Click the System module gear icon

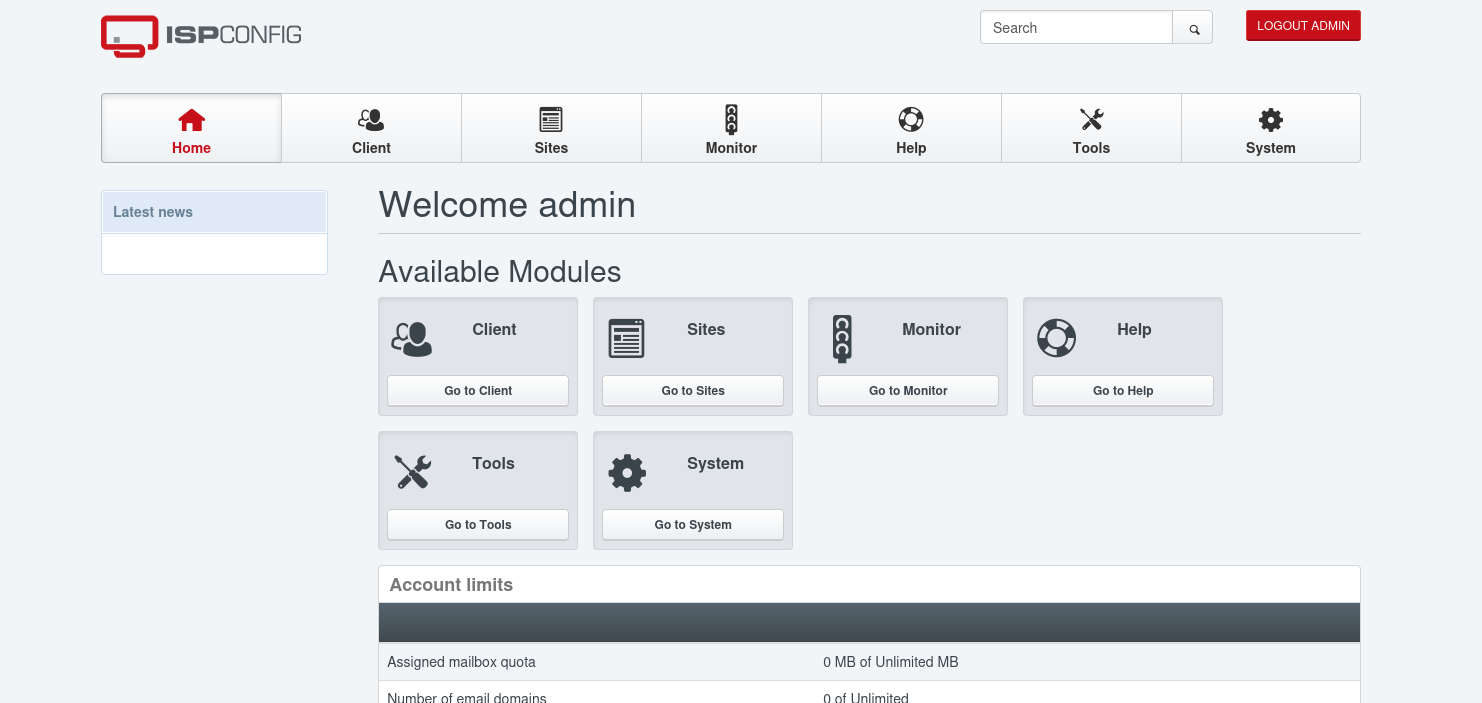627,472
